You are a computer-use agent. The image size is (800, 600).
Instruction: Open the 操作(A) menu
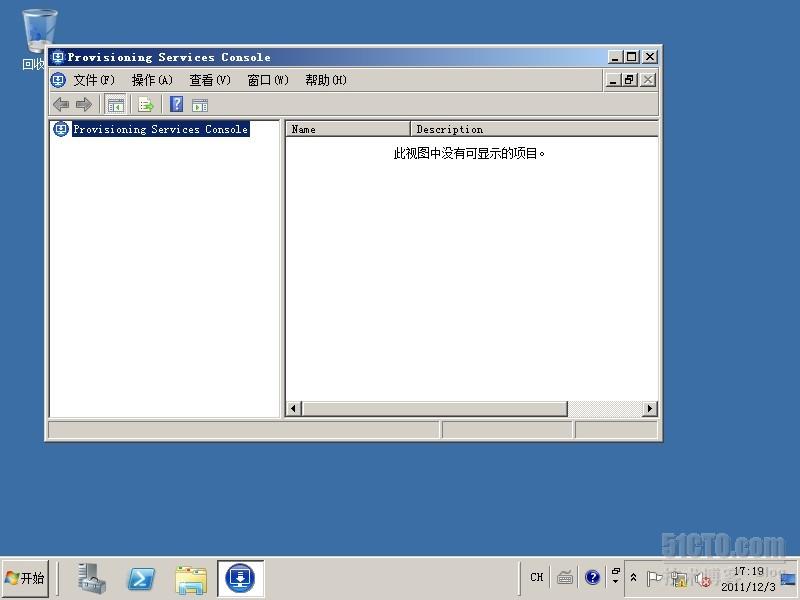(152, 80)
